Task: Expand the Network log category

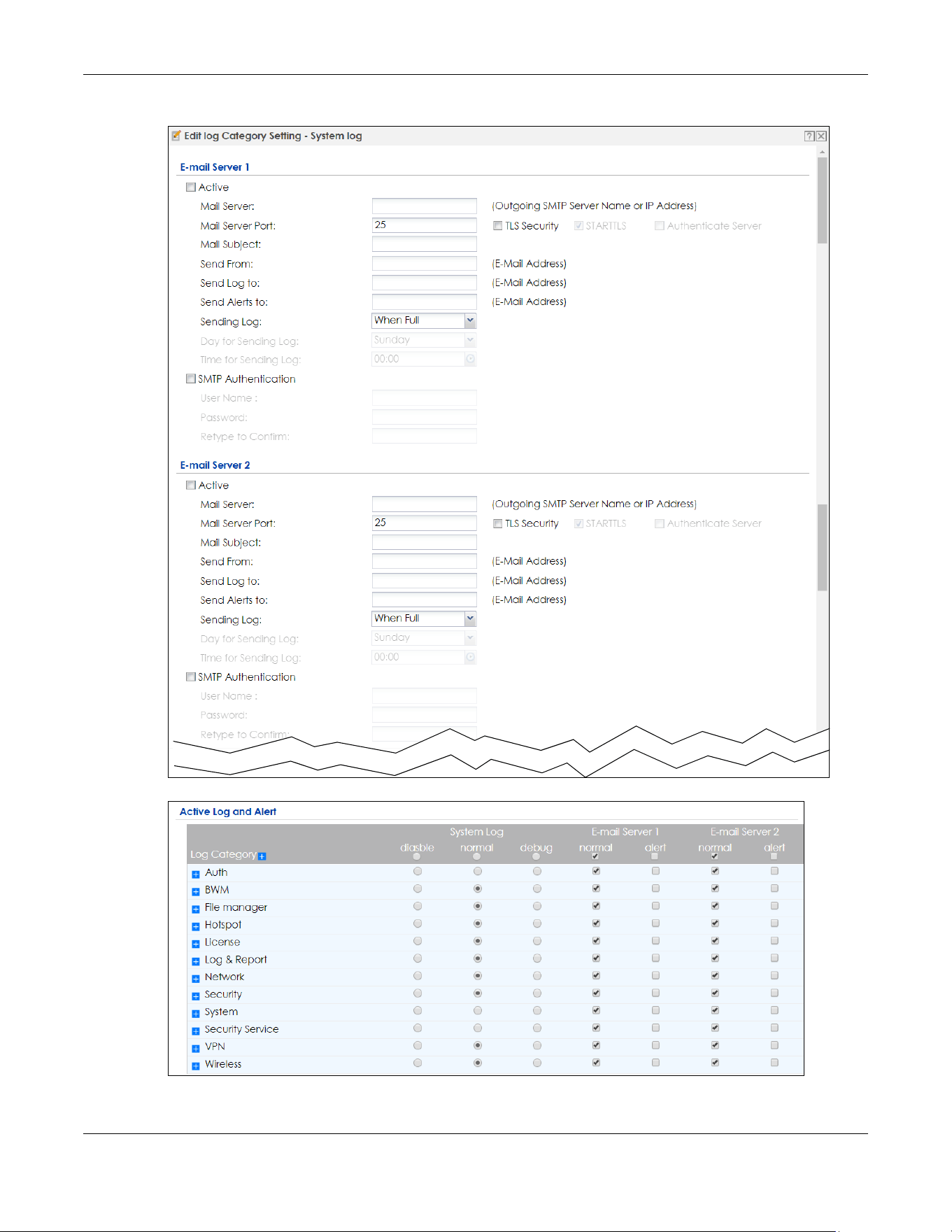Action: (196, 979)
